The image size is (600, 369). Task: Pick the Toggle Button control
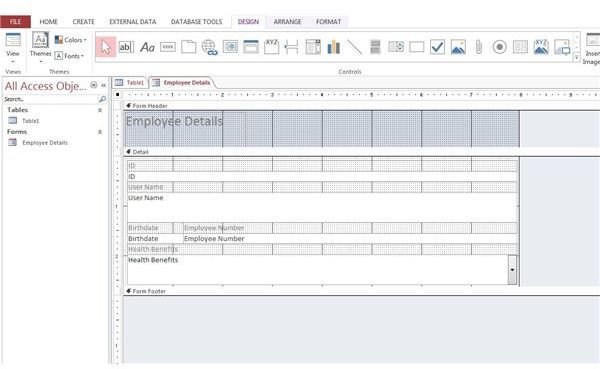[x=375, y=47]
